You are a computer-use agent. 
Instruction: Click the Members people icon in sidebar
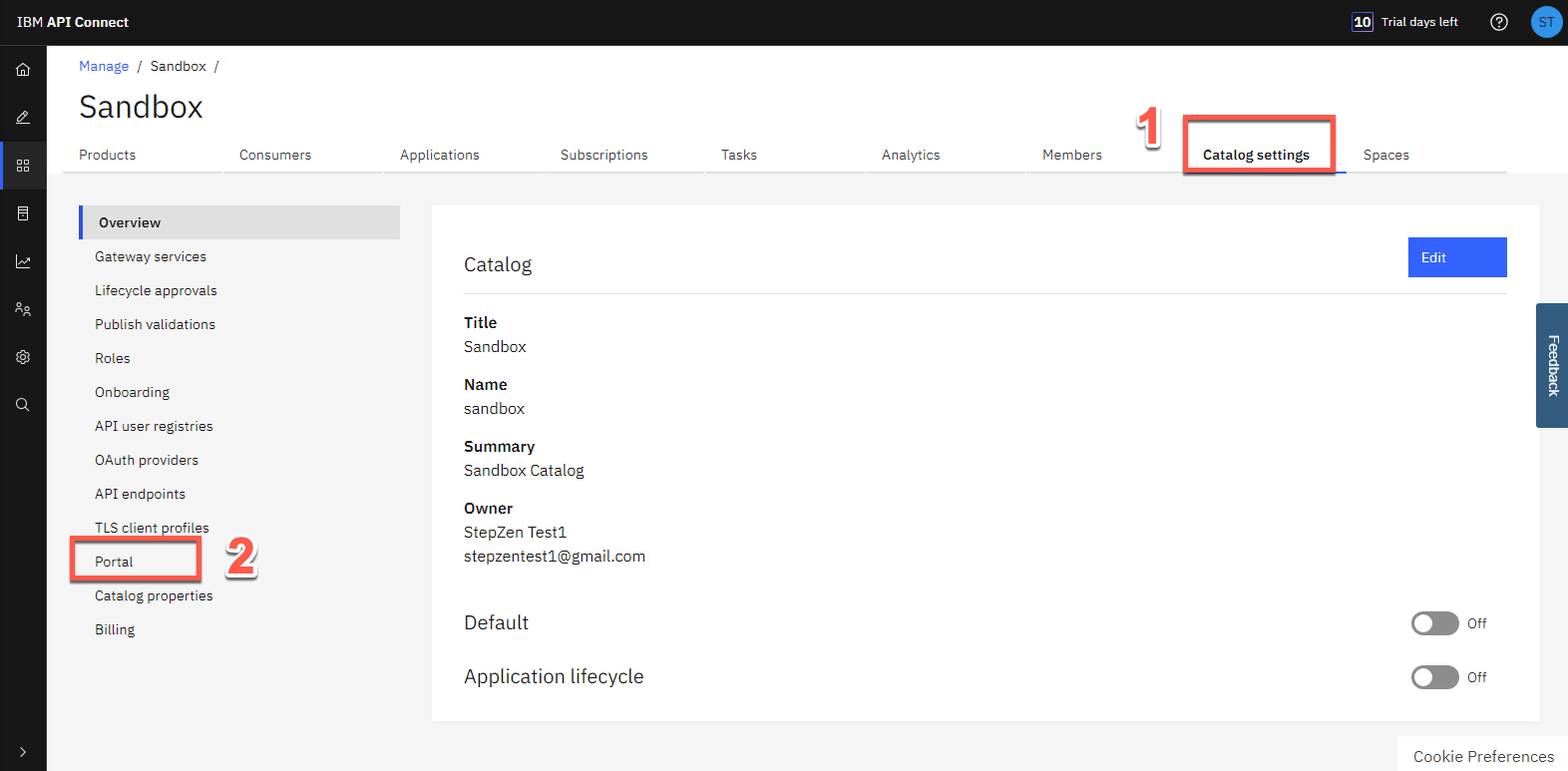23,309
